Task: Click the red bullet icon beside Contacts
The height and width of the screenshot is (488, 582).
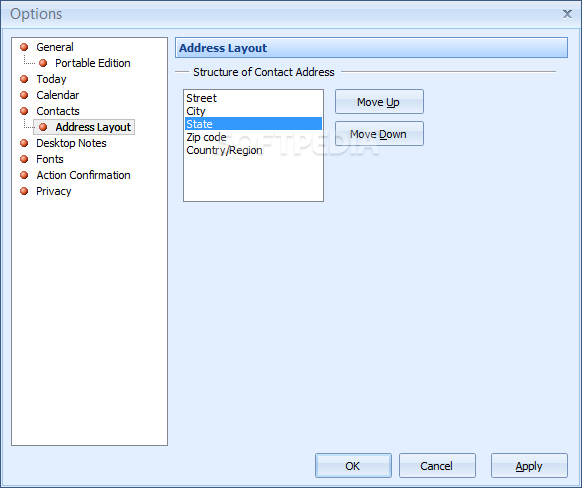Action: coord(24,111)
